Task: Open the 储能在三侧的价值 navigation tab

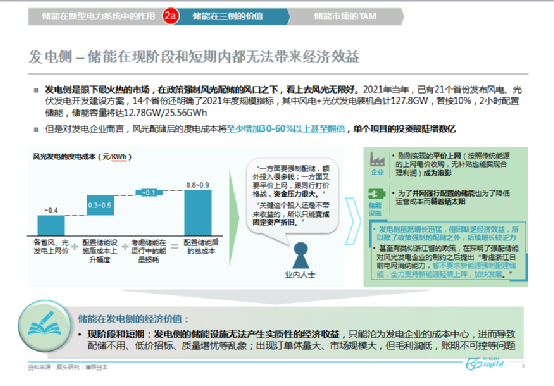Action: coord(228,16)
